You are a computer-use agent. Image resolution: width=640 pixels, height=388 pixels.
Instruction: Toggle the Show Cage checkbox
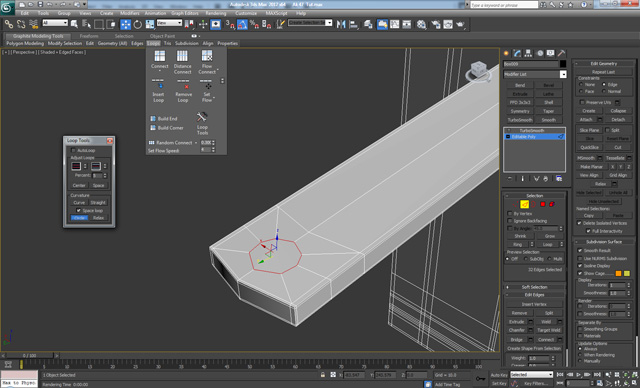click(580, 273)
